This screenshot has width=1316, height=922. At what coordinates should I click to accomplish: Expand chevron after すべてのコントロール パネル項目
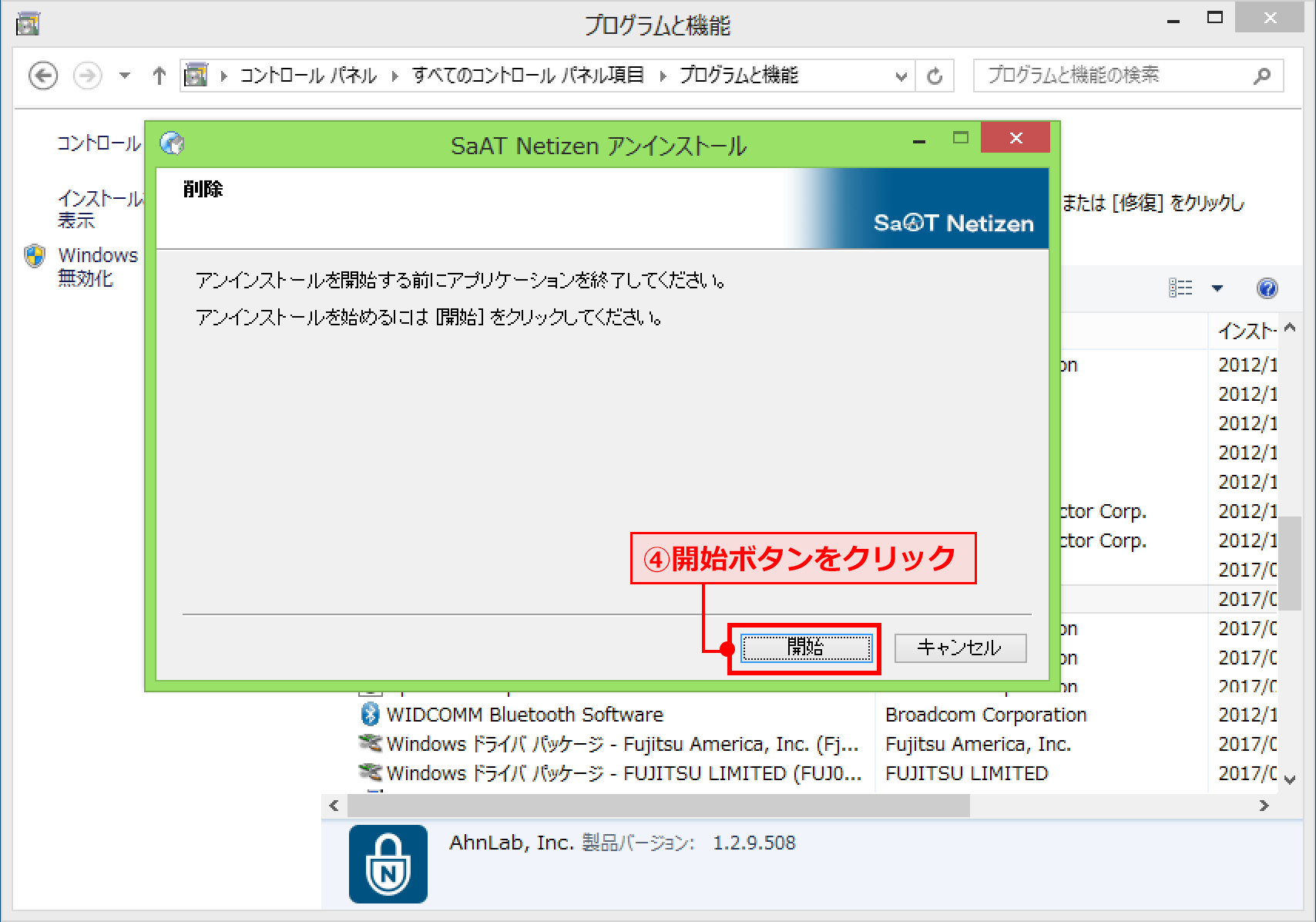click(x=663, y=76)
